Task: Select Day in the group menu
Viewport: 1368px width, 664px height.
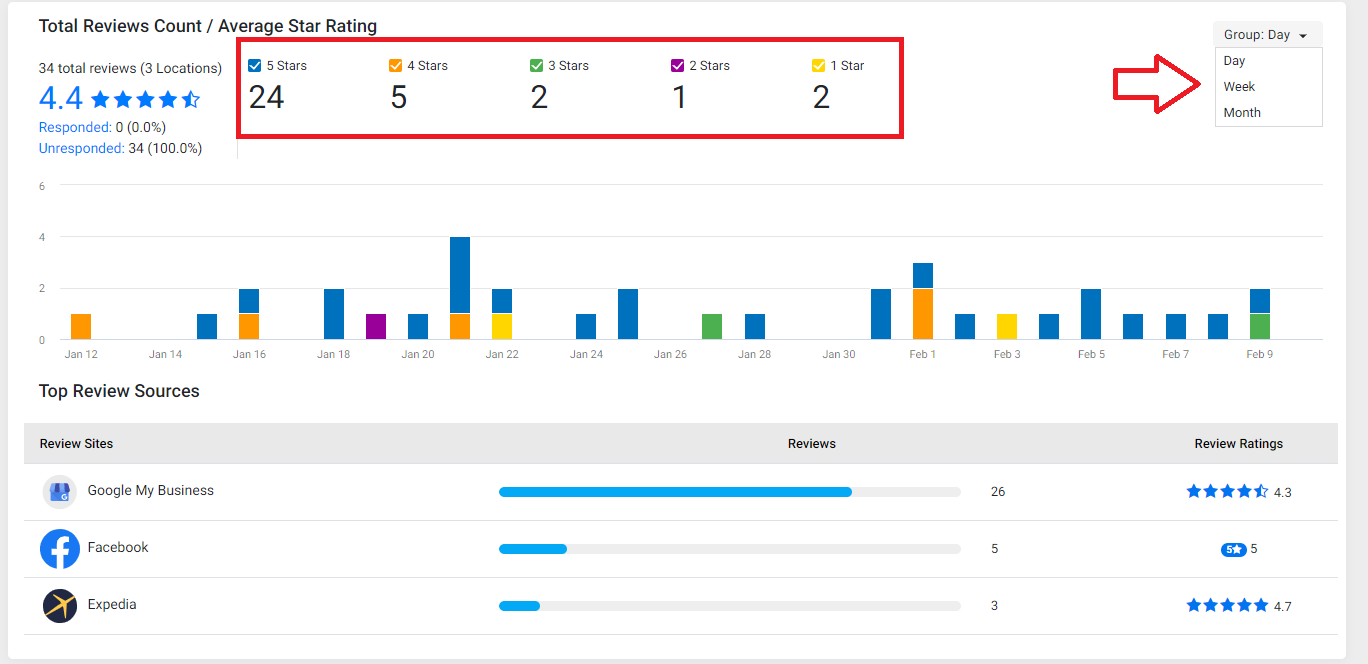Action: [1268, 61]
